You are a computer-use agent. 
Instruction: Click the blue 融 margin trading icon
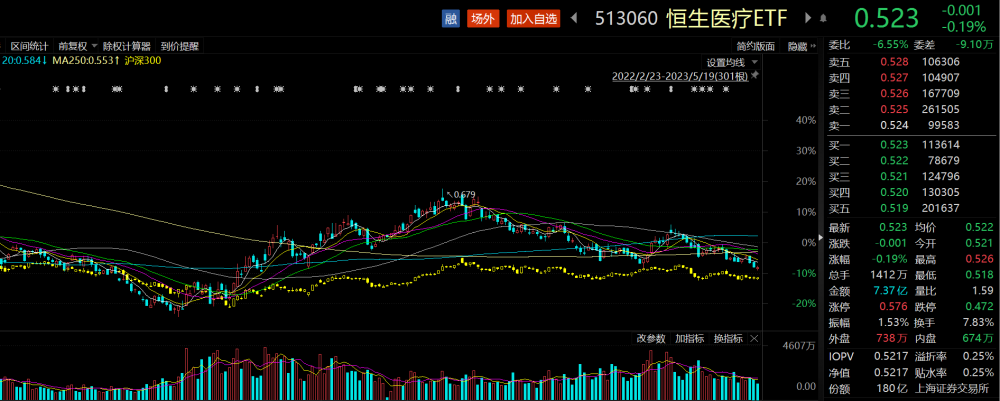click(x=451, y=18)
